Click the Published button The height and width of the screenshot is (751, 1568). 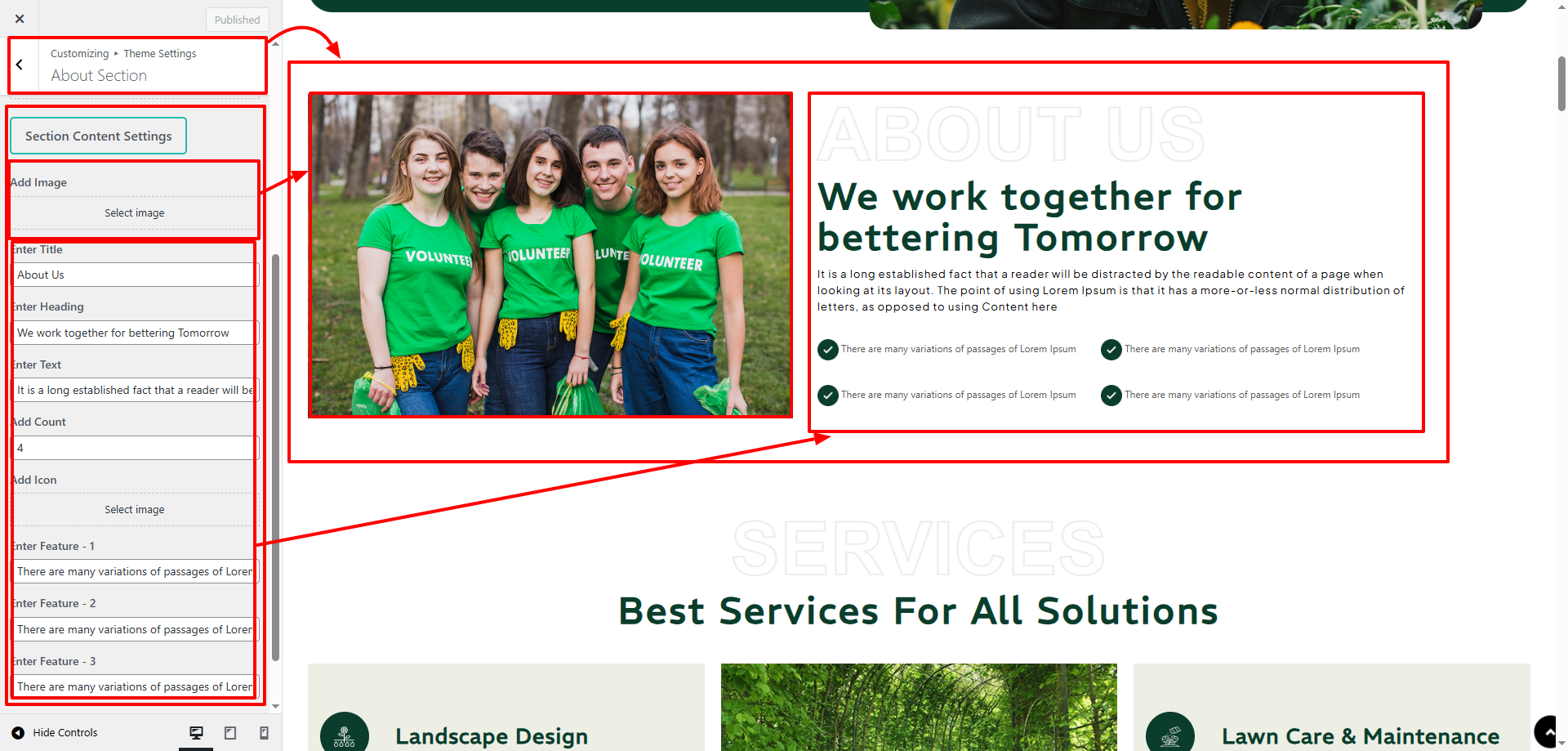coord(238,20)
